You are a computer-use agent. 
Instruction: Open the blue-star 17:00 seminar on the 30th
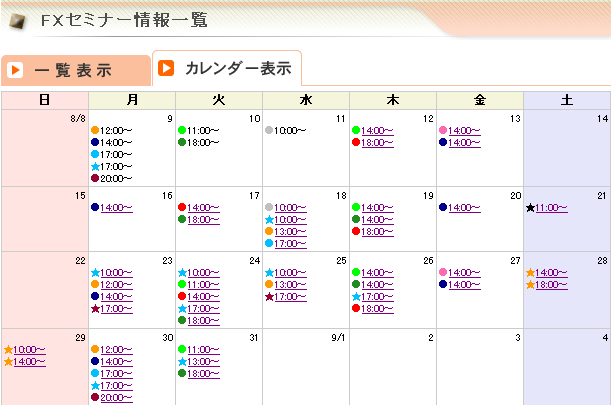click(117, 386)
